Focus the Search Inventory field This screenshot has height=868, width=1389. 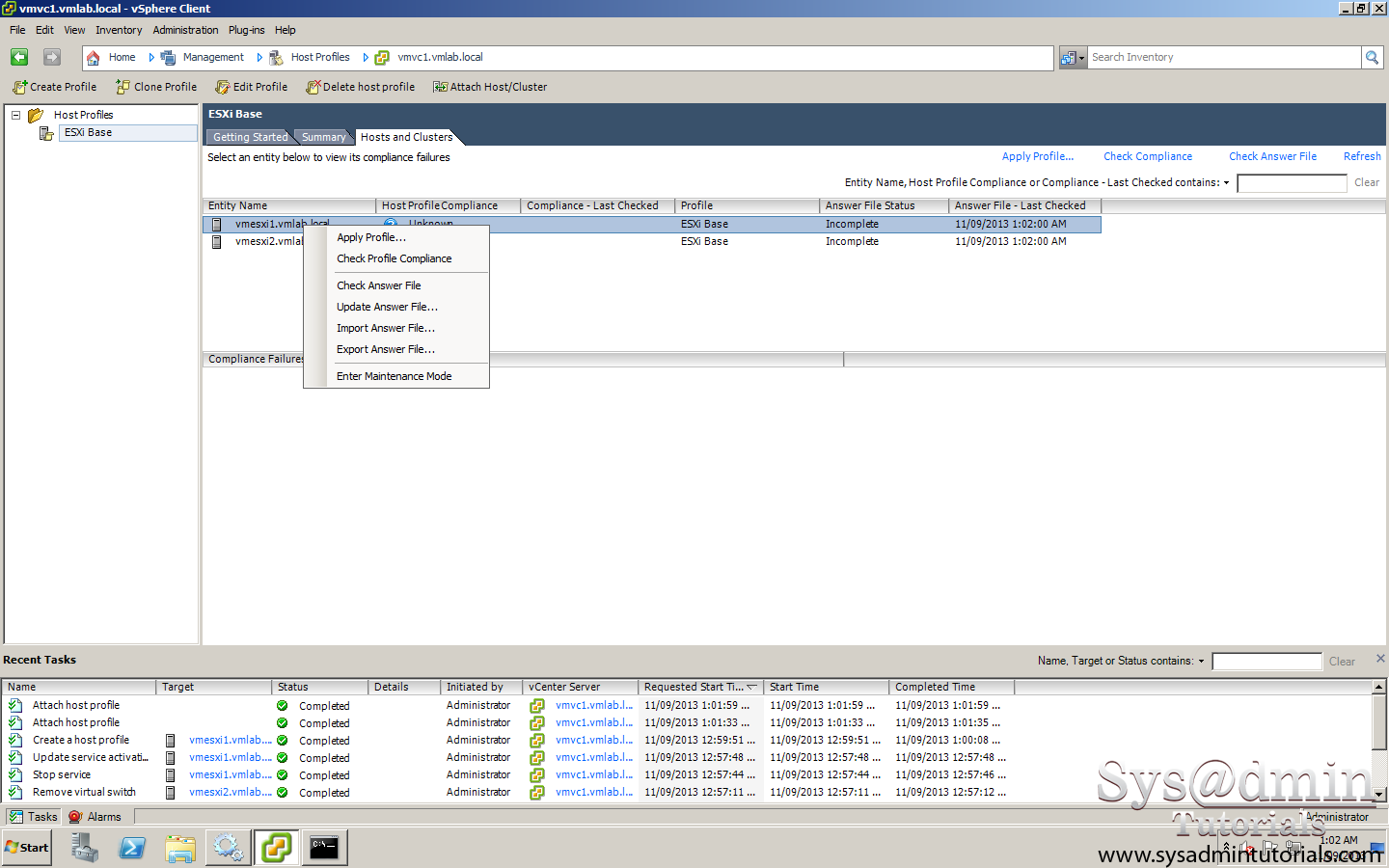coord(1224,58)
